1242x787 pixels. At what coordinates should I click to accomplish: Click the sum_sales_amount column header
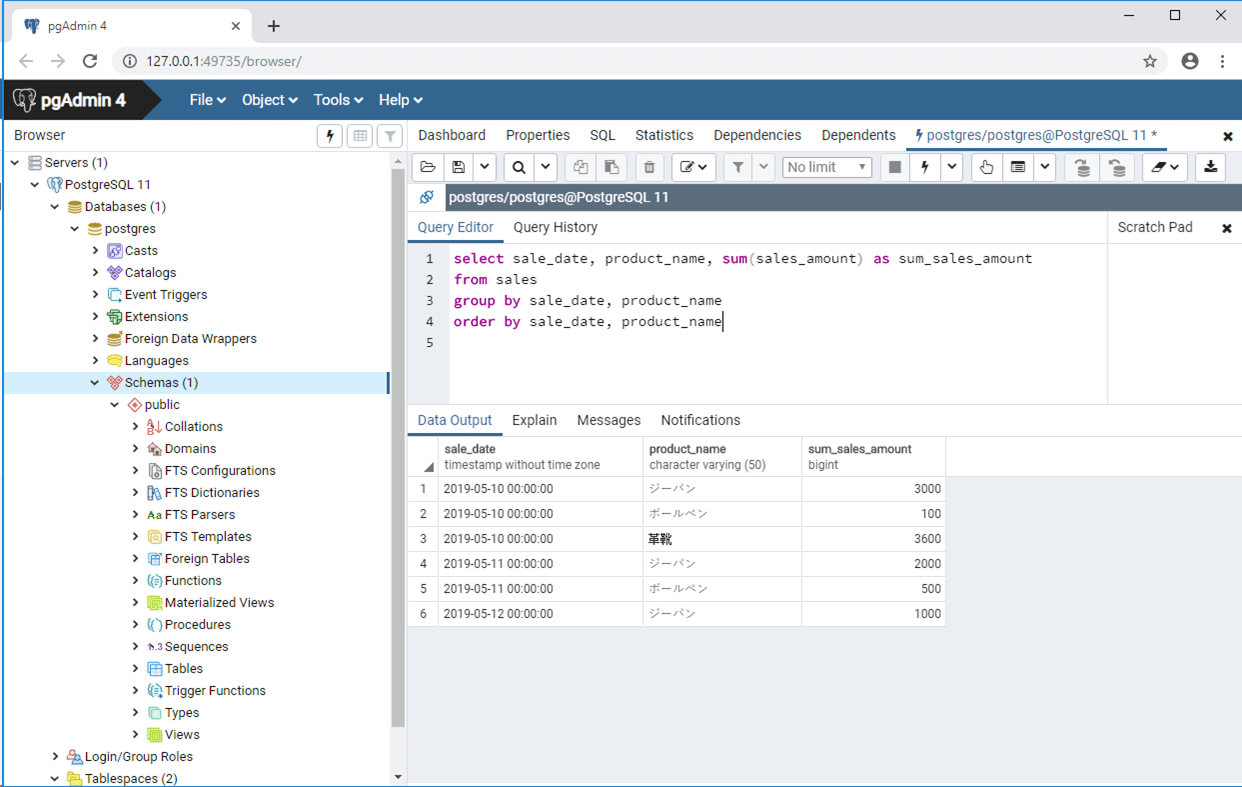click(x=873, y=456)
